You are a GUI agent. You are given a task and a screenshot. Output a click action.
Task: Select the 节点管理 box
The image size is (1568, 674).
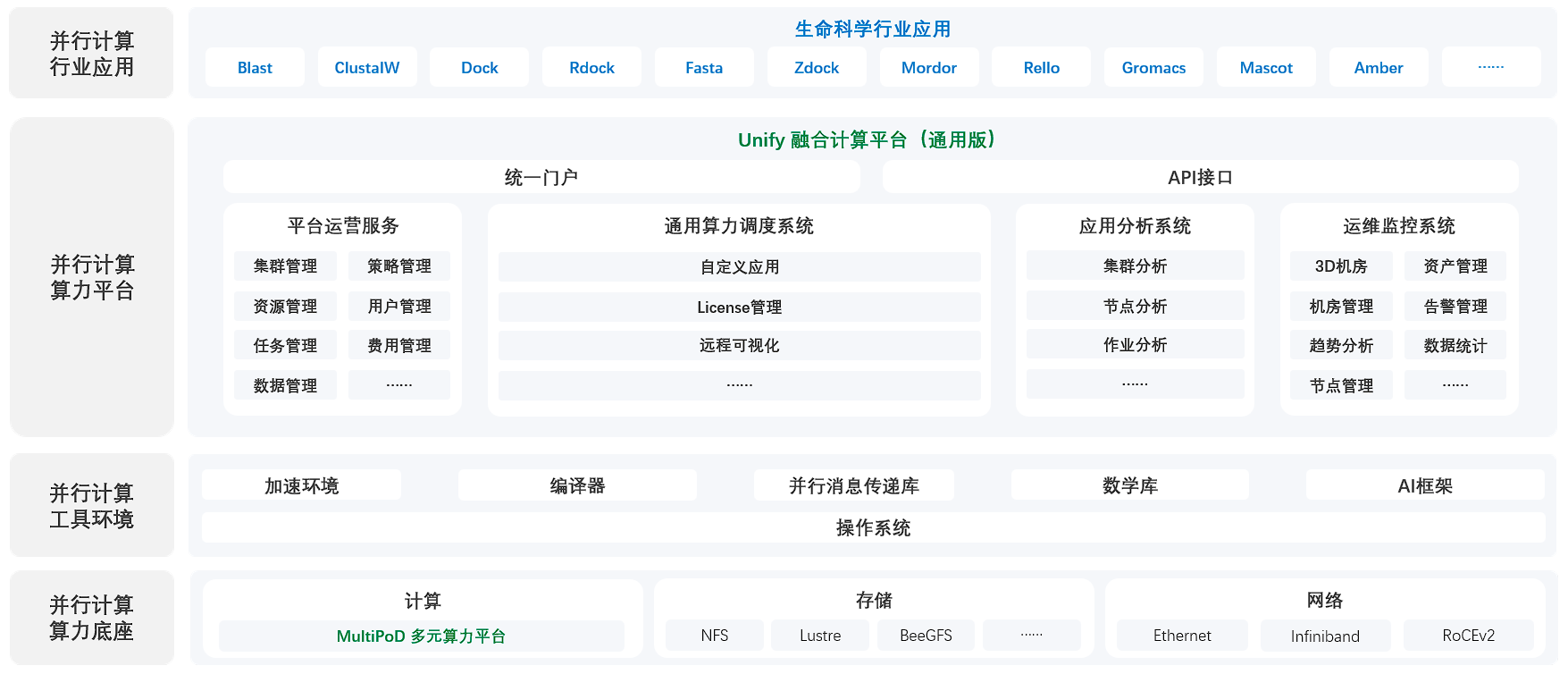(1341, 385)
